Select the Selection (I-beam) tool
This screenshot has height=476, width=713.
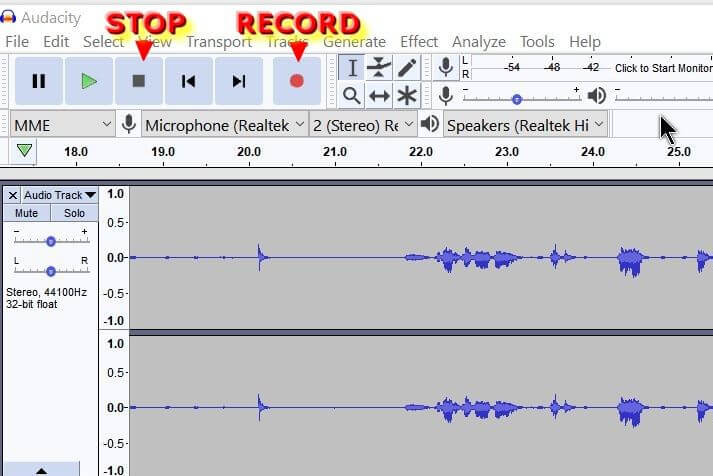tap(351, 68)
